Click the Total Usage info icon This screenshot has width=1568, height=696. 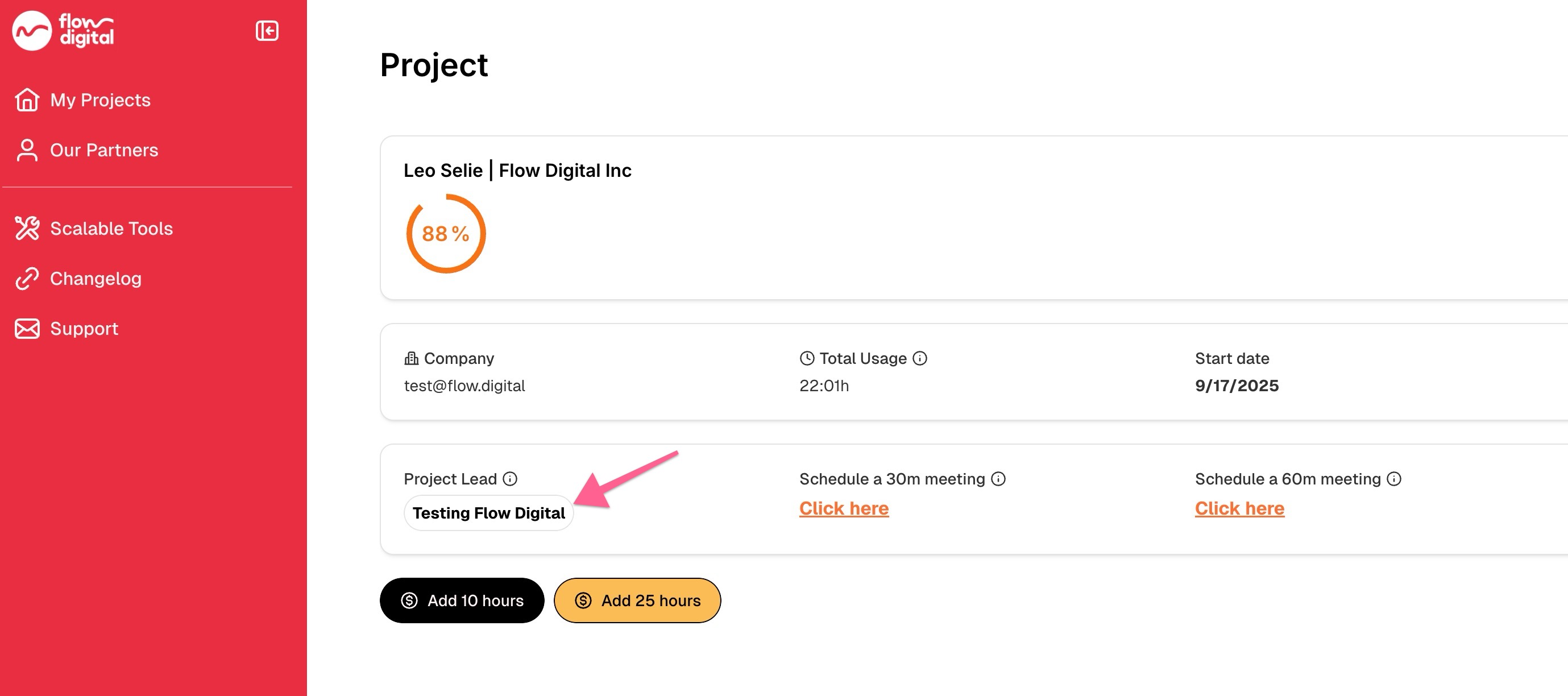pyautogui.click(x=920, y=358)
